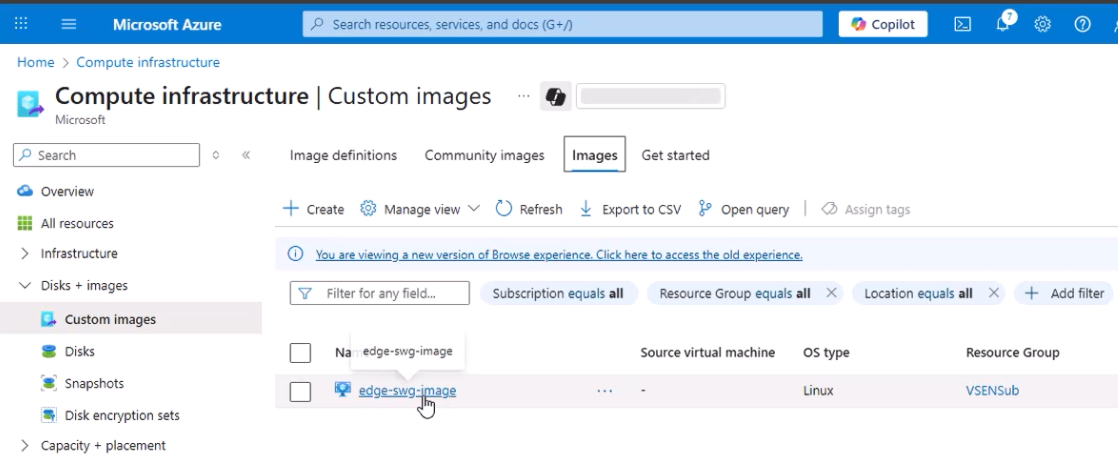Click the Microsoft Azure logo text
This screenshot has width=1118, height=470.
(168, 24)
